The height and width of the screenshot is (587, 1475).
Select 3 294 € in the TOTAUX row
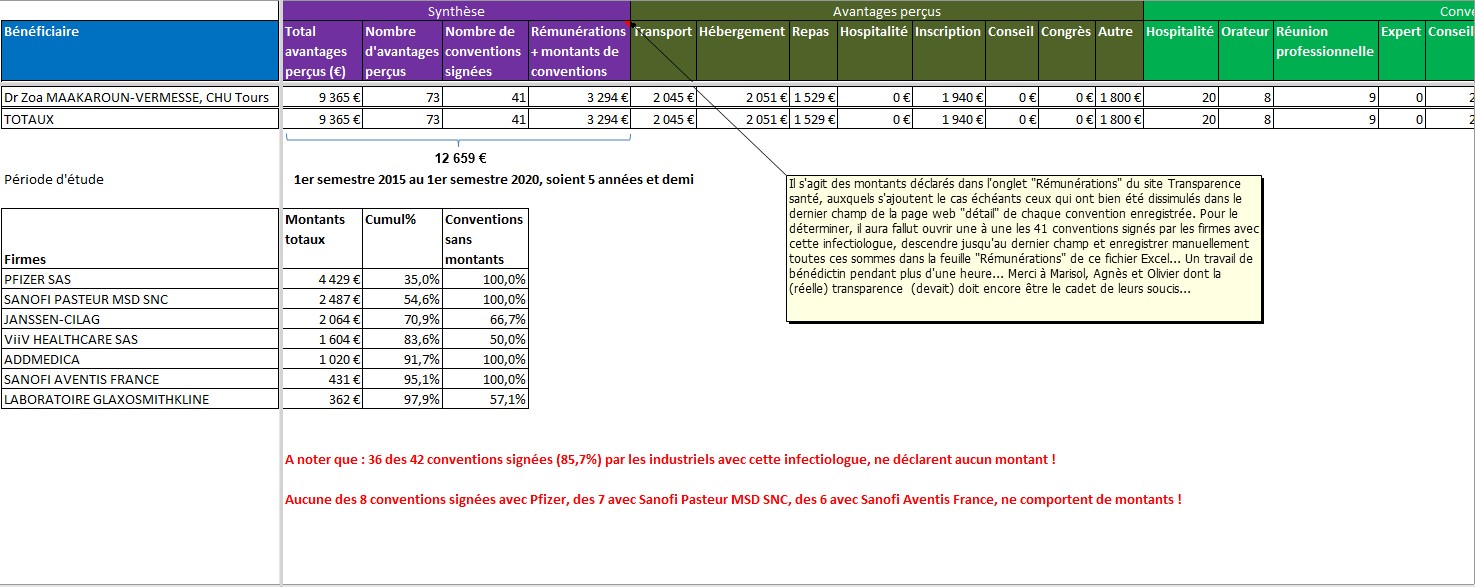click(579, 119)
